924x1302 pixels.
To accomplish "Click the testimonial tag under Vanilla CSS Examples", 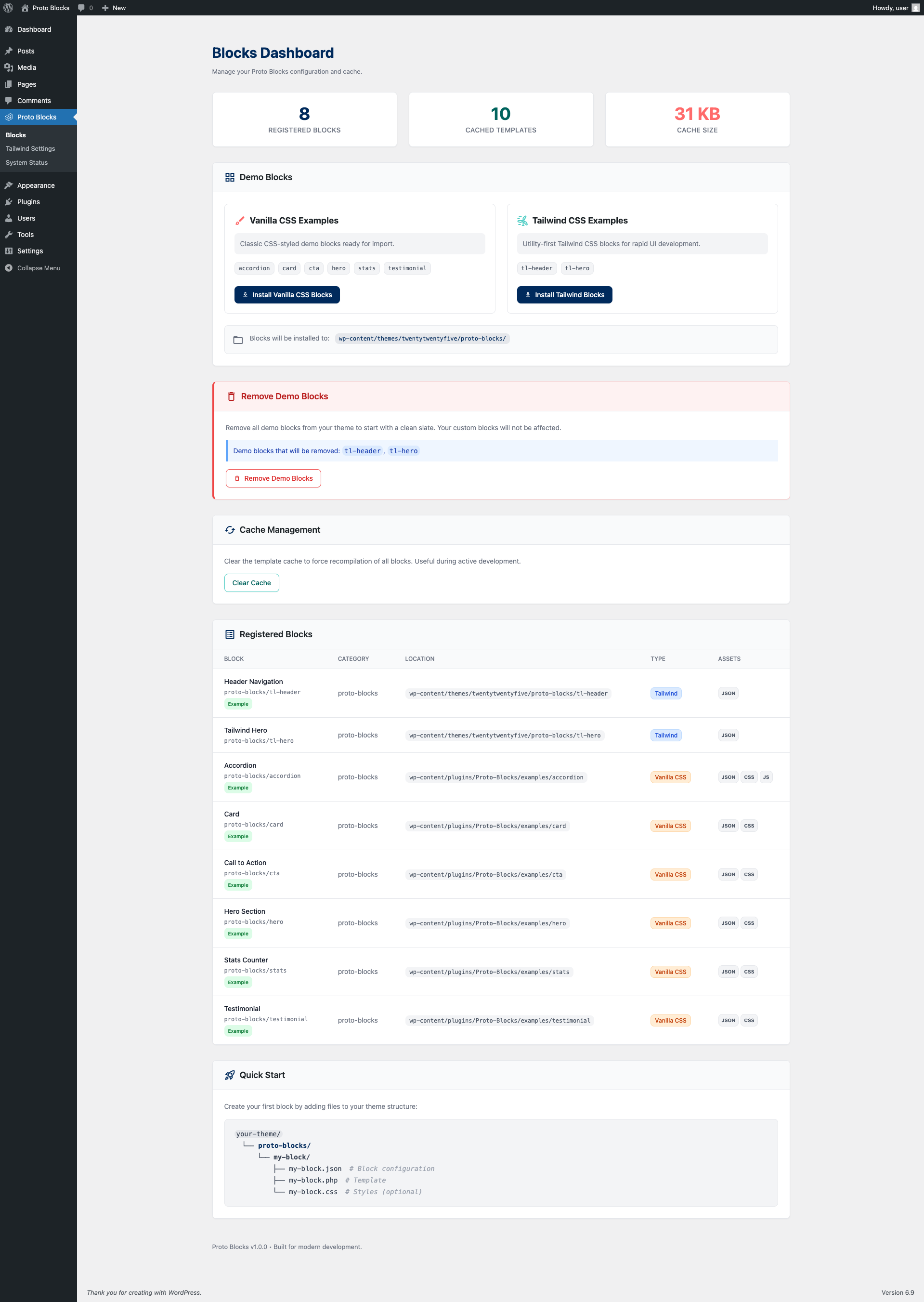I will (x=407, y=268).
